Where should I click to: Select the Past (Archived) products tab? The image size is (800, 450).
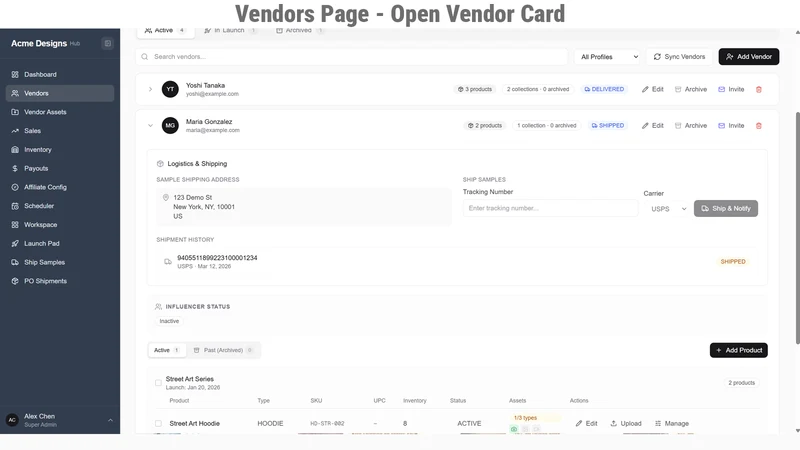coord(223,350)
